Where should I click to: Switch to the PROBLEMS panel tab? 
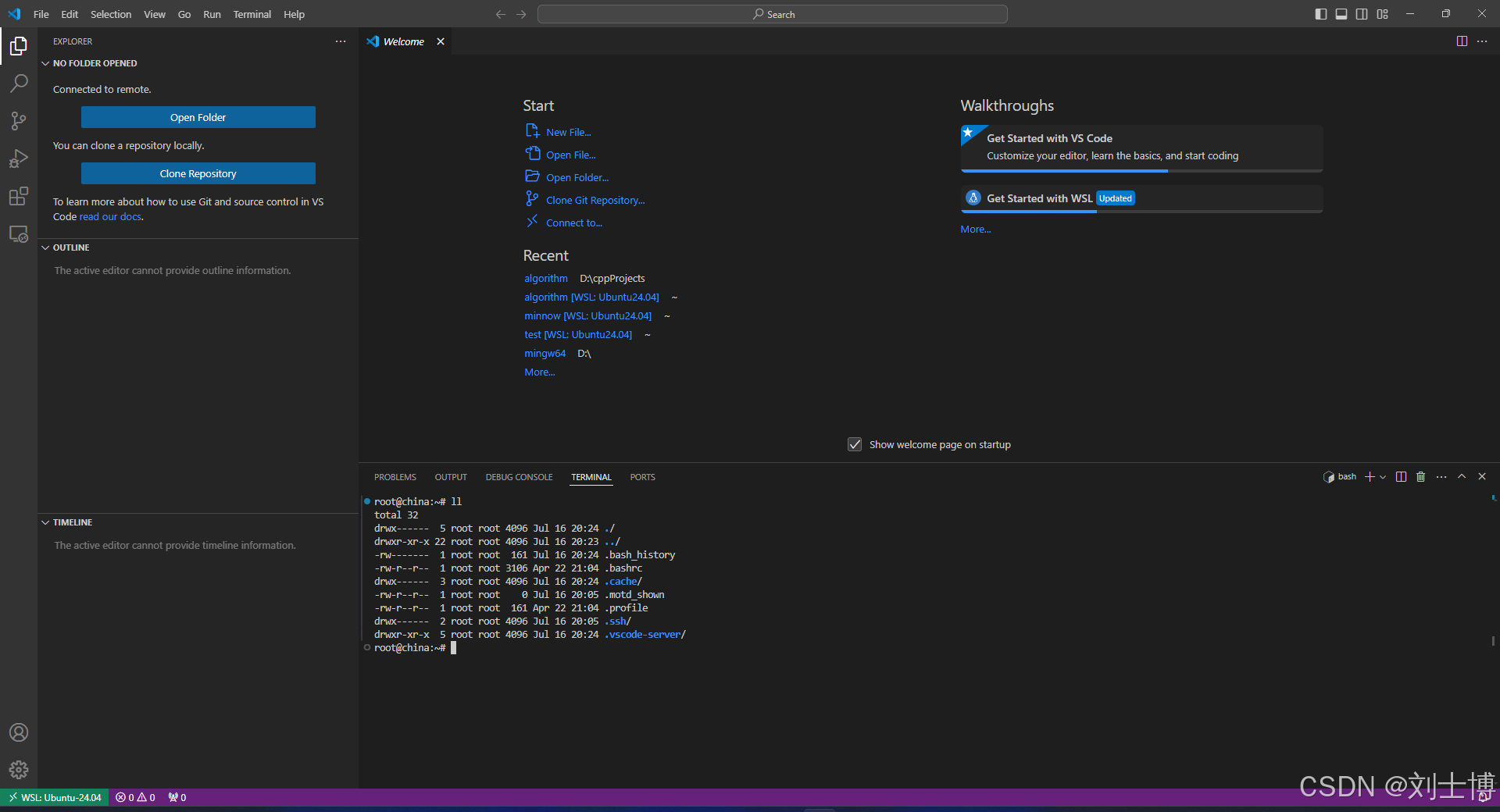point(395,477)
